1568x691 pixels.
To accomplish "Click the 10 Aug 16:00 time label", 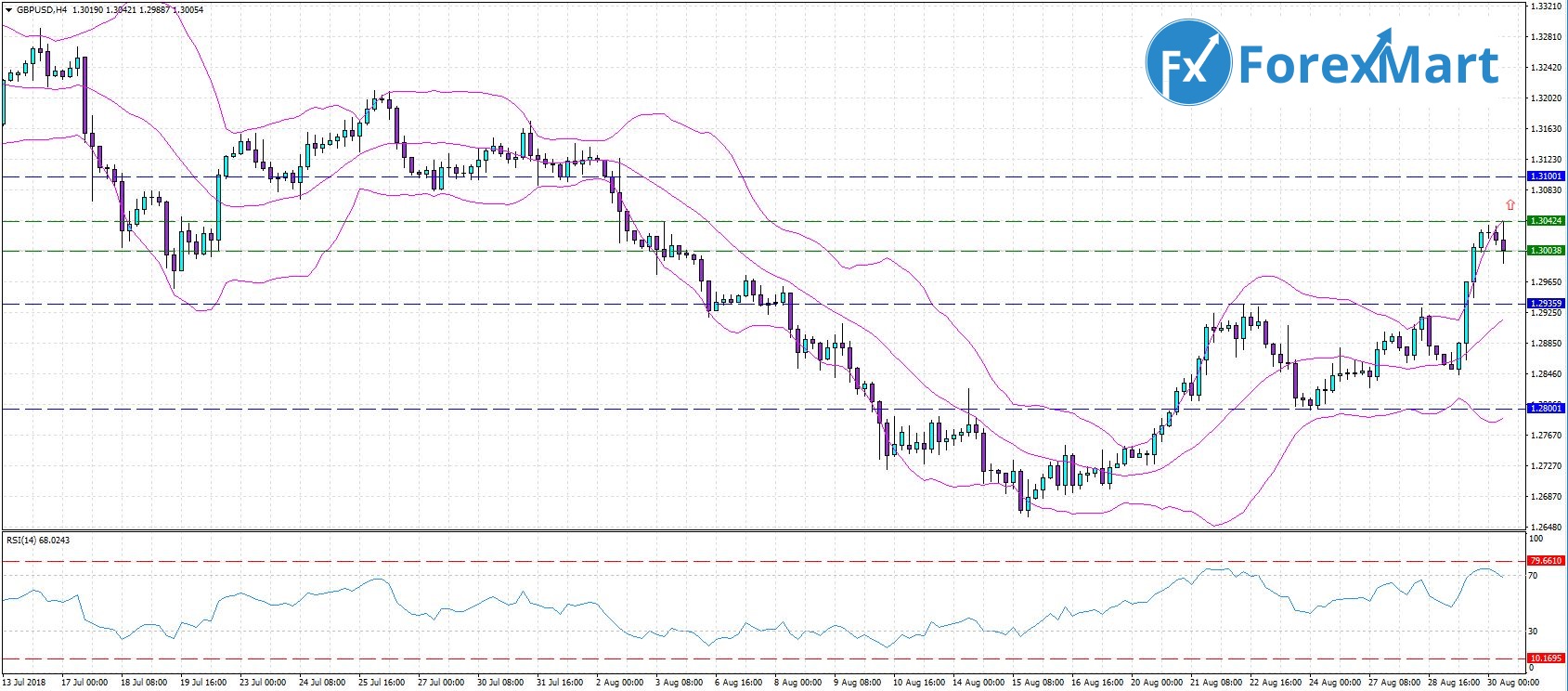I will point(918,683).
